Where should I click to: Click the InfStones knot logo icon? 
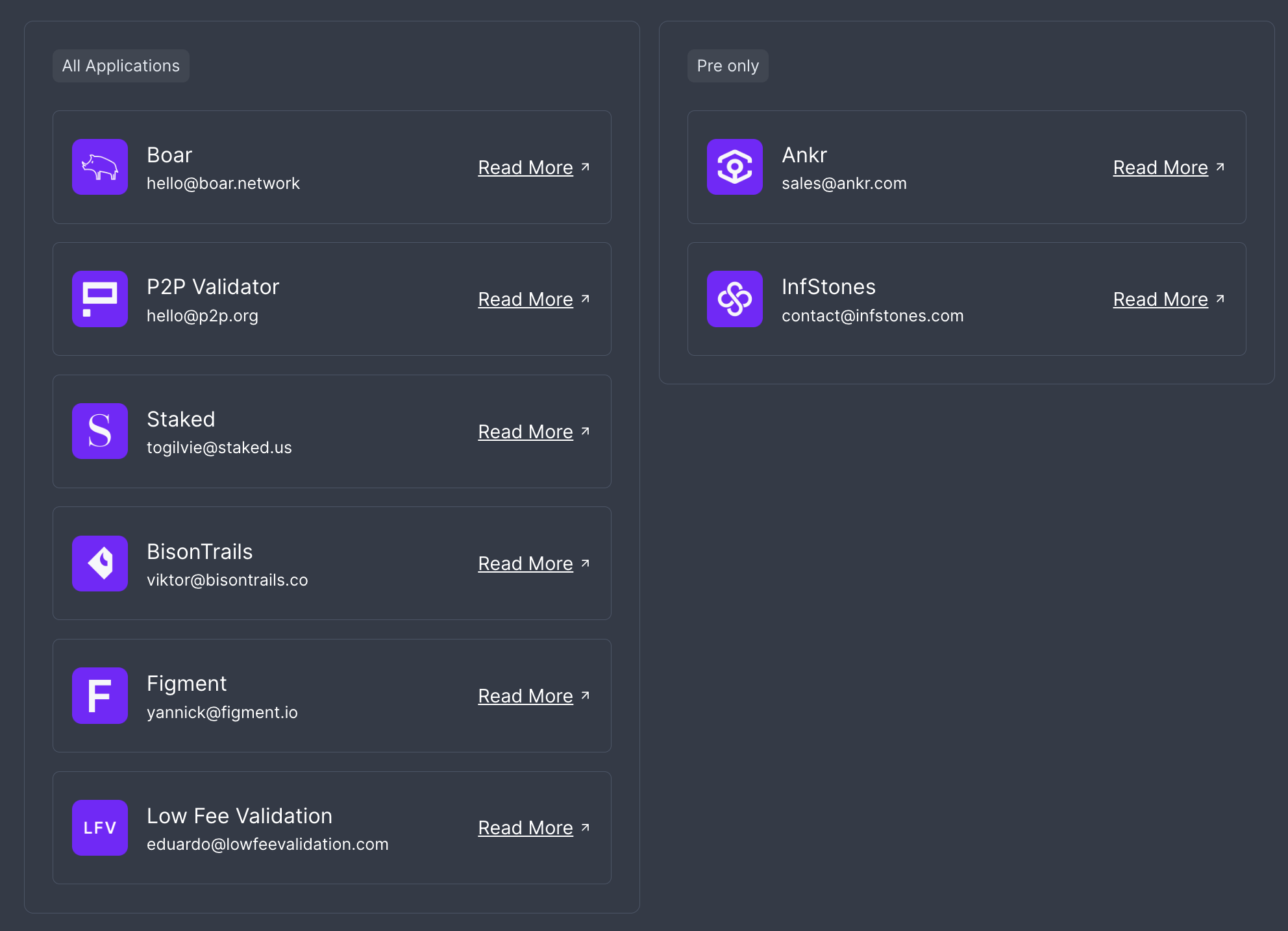[734, 299]
